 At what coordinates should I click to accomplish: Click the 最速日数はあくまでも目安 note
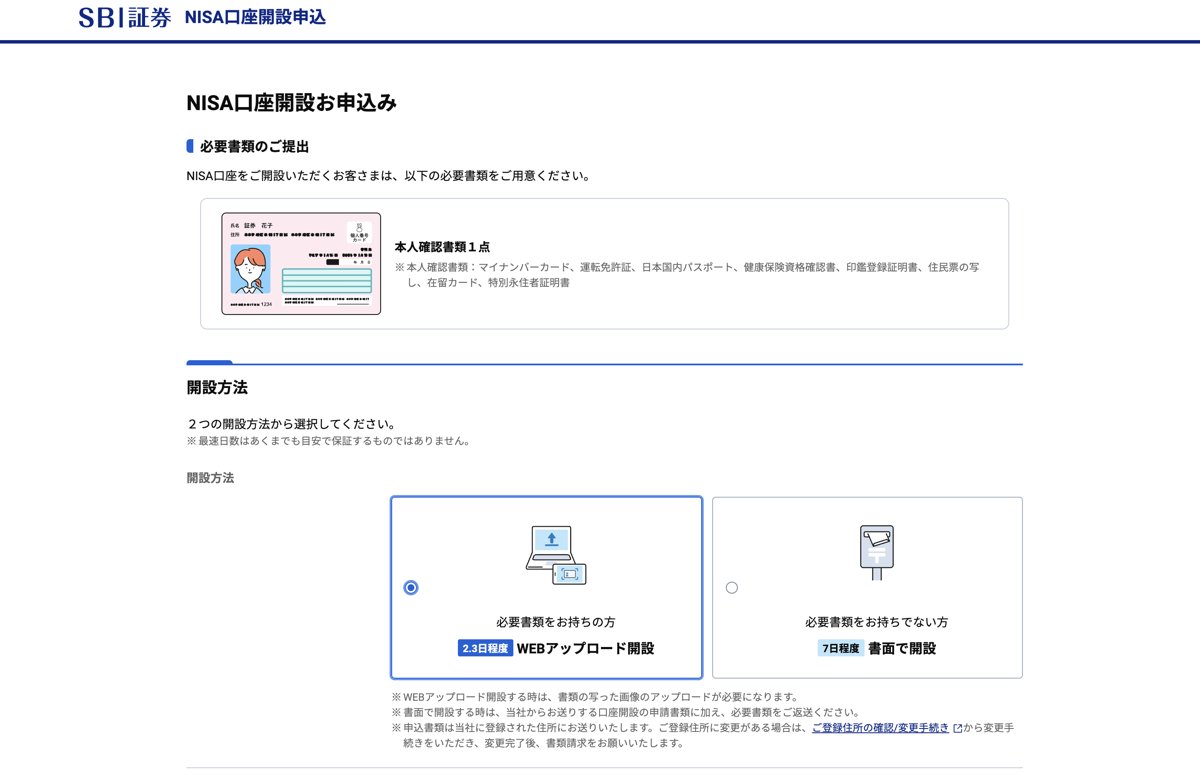click(x=328, y=440)
